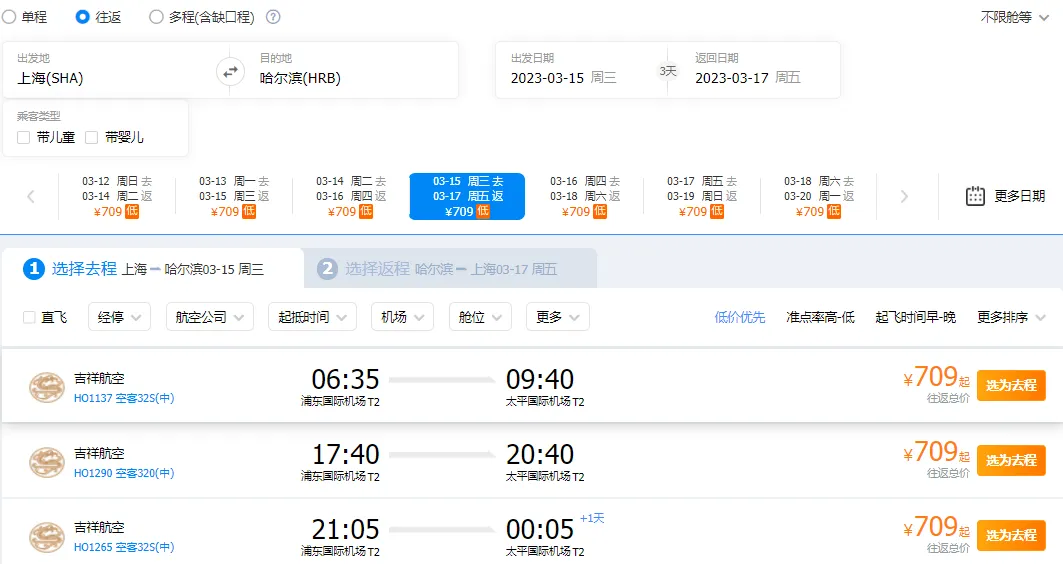
Task: Click the next dates right arrow
Action: [x=904, y=197]
